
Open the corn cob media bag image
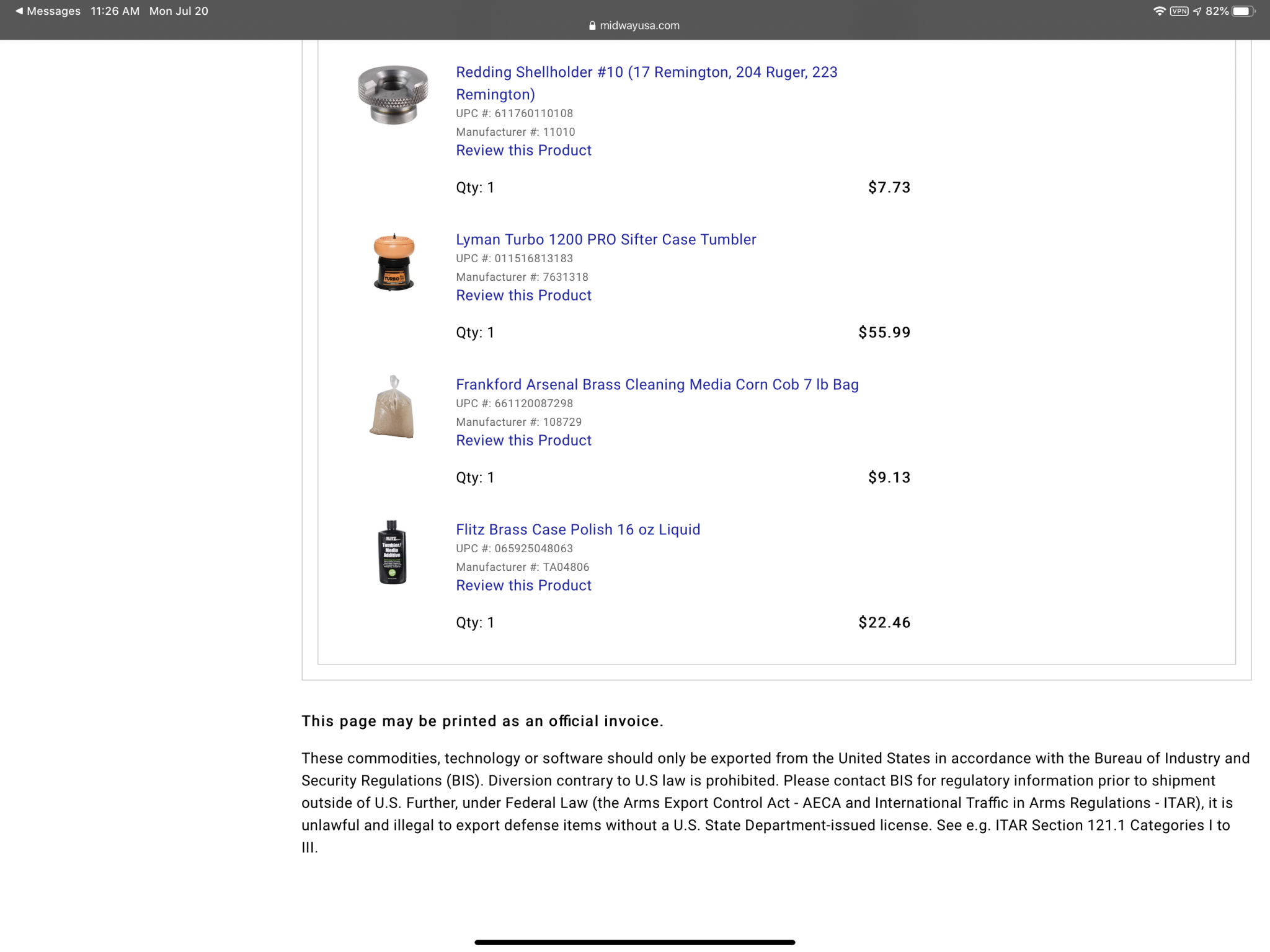tap(392, 407)
